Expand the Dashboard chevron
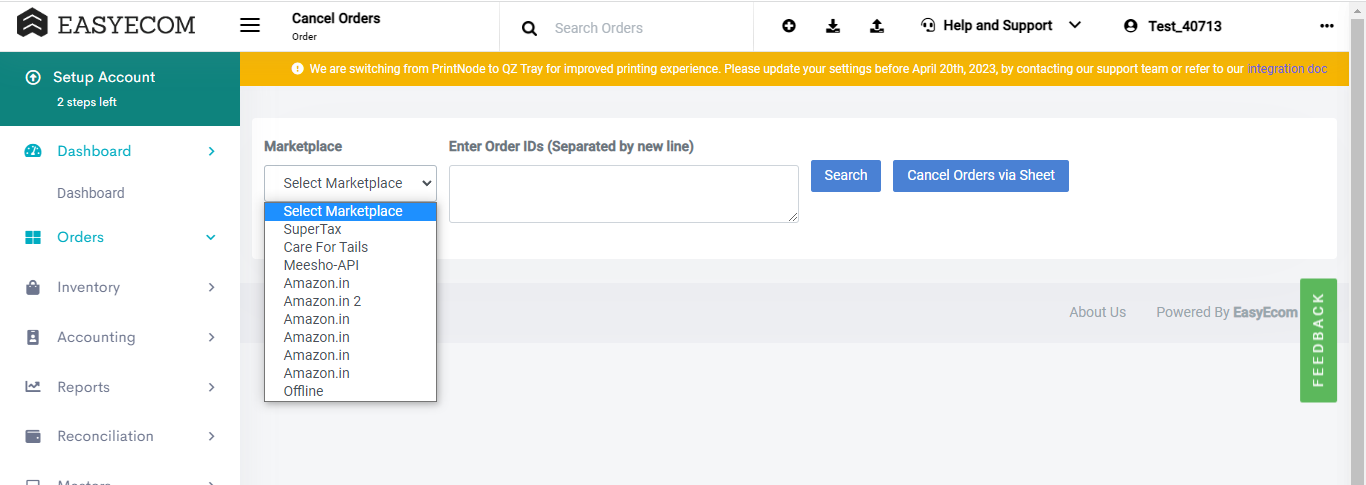Viewport: 1366px width, 485px height. (211, 151)
